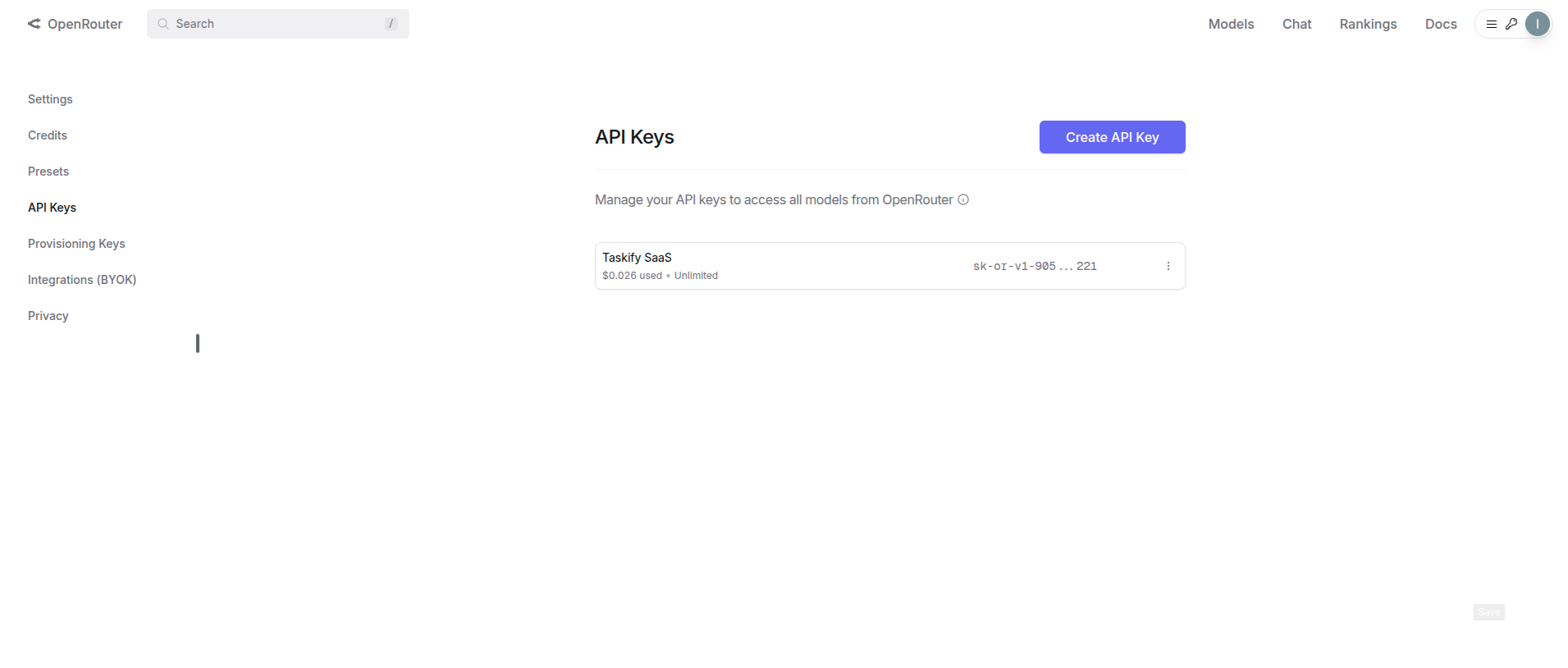Switch to Presets in the sidebar
This screenshot has width=1568, height=668.
[48, 172]
